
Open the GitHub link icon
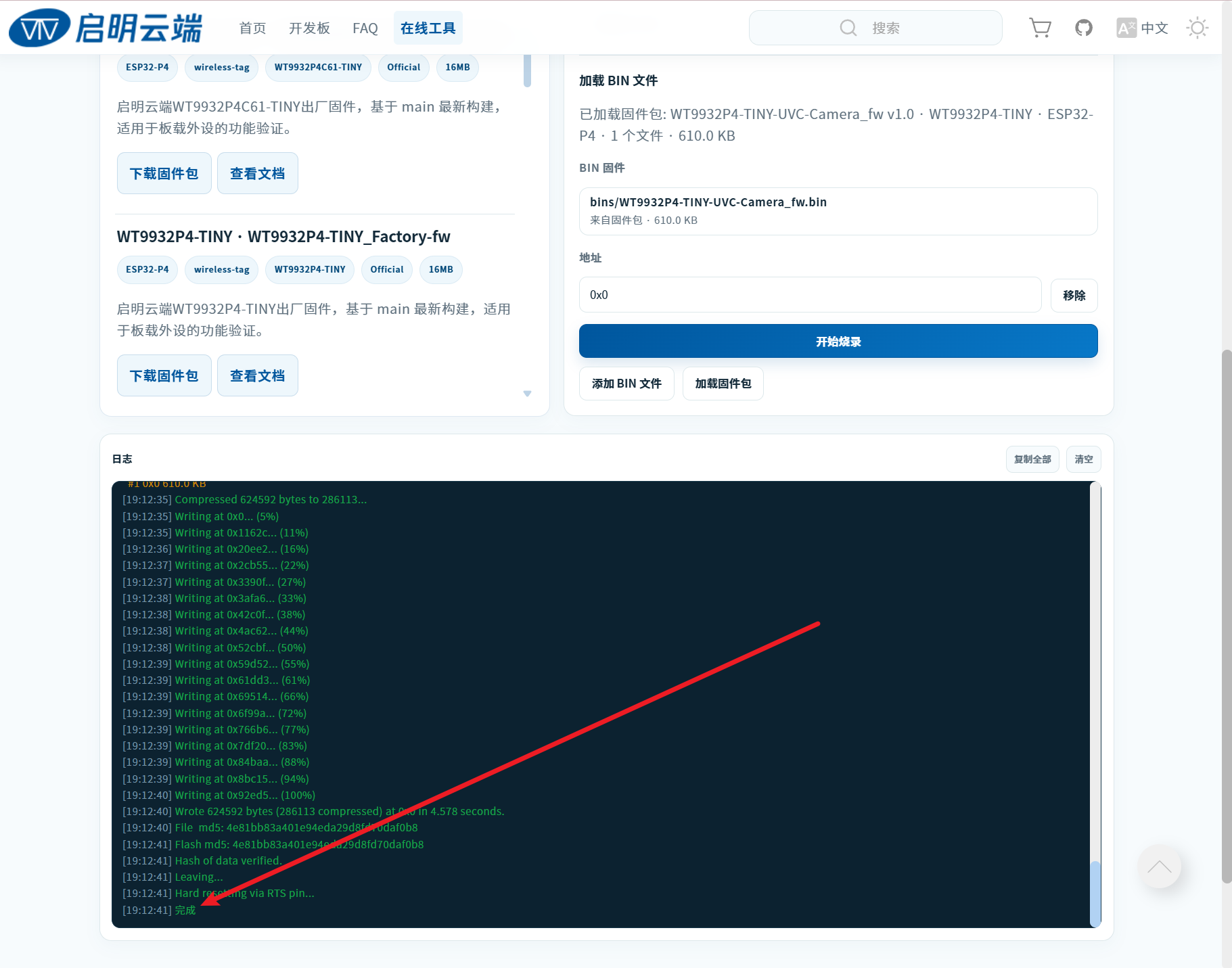pos(1084,28)
